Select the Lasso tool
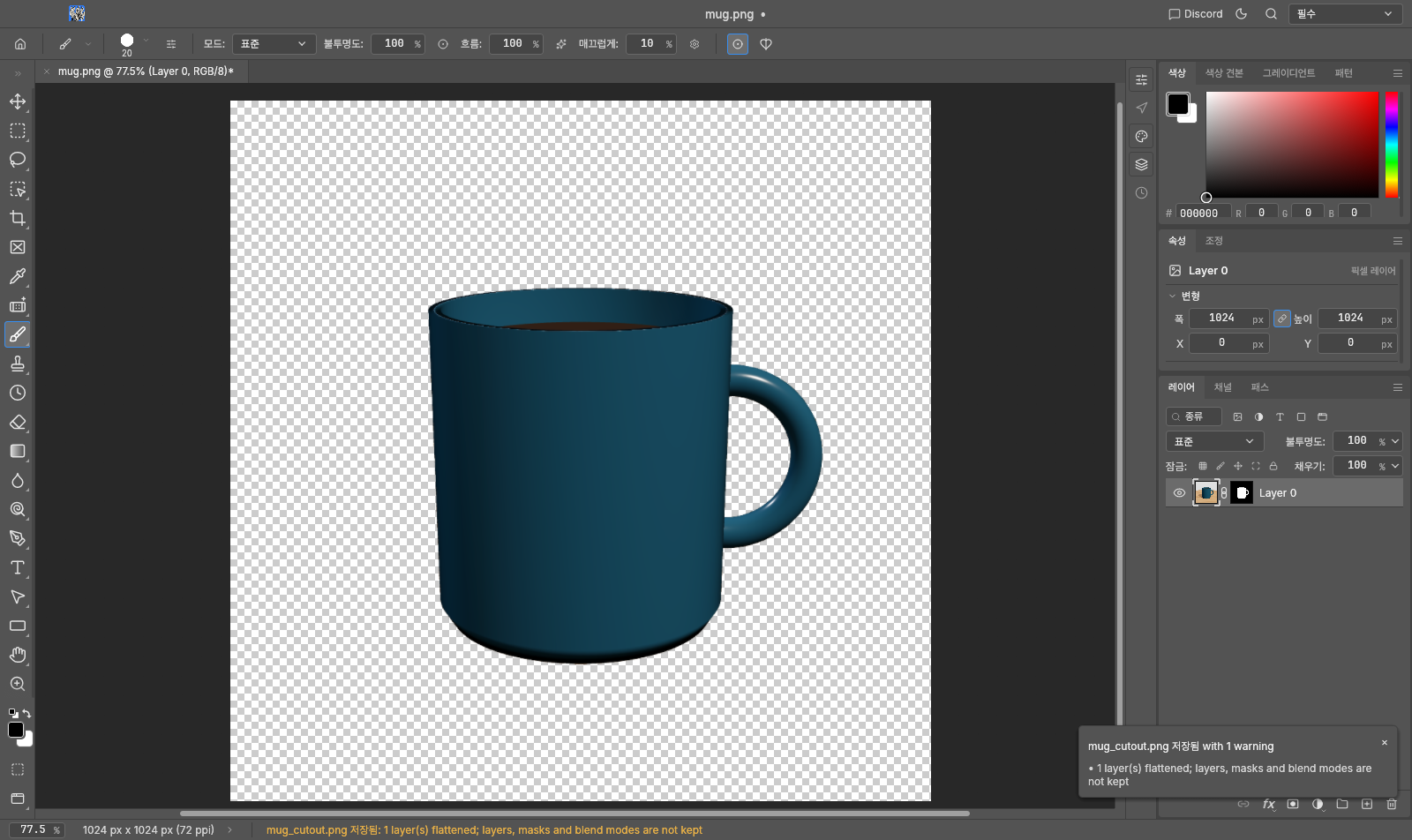 click(x=18, y=160)
